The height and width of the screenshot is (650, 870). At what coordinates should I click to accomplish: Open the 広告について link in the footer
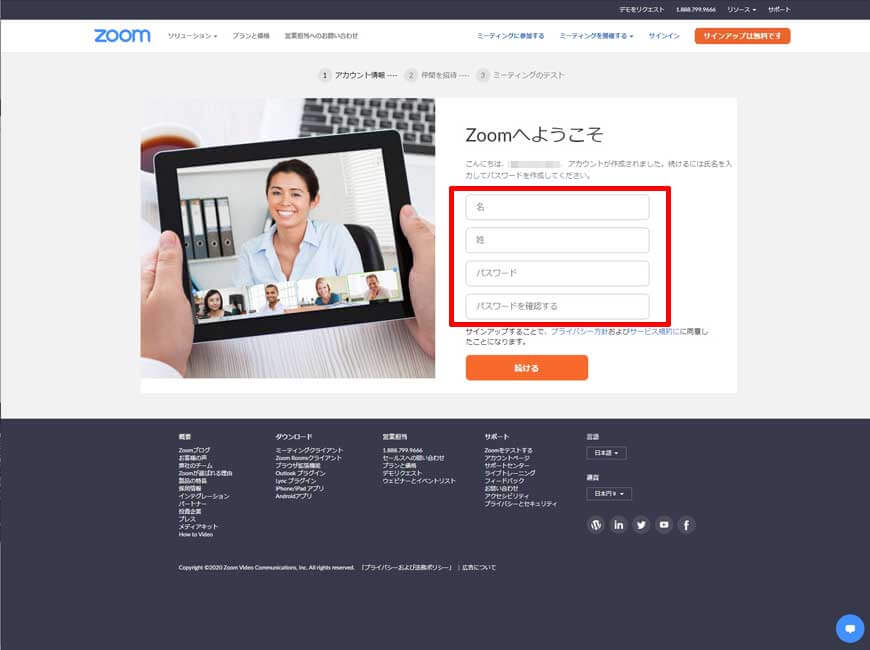click(479, 567)
